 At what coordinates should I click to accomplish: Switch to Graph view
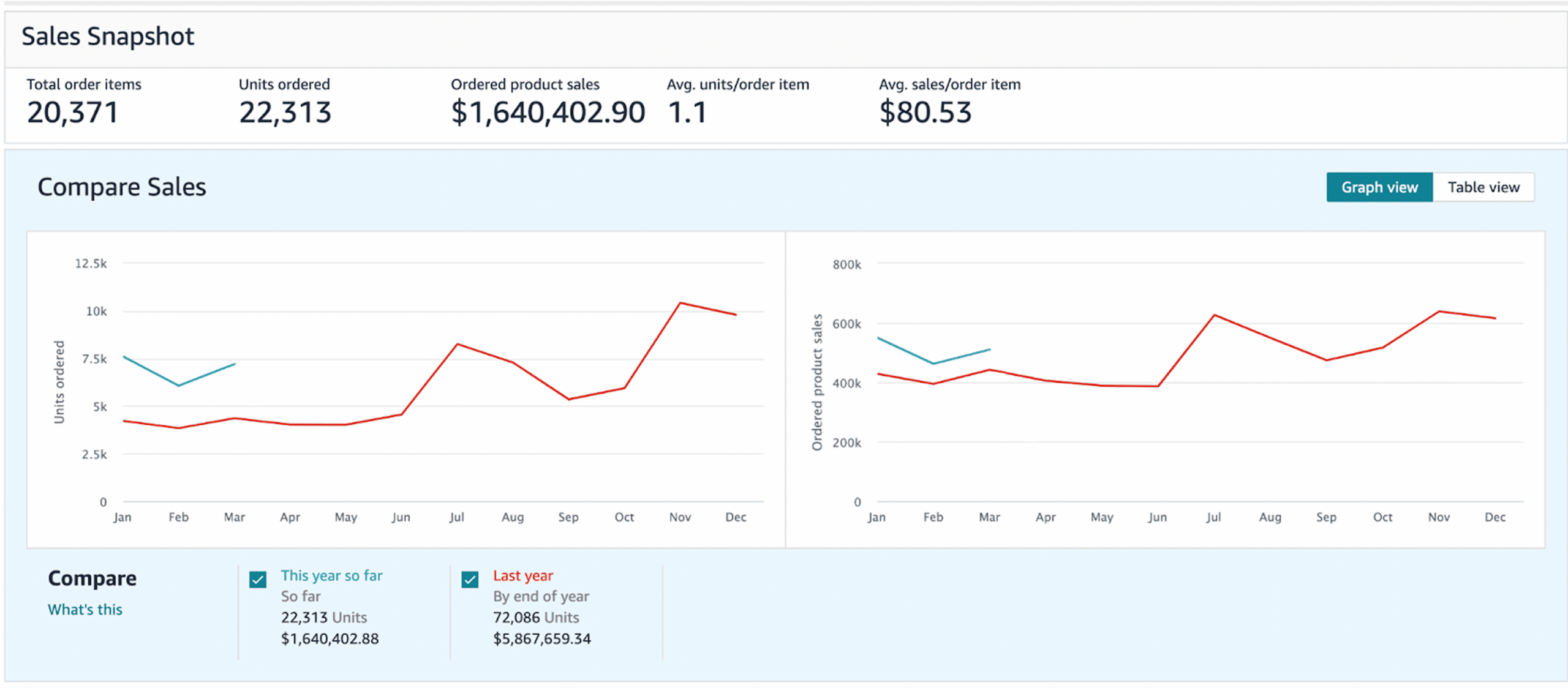click(1379, 187)
